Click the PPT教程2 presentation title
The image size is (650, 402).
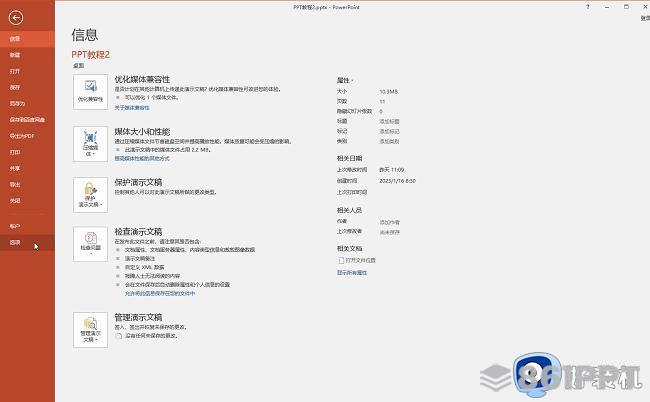[91, 55]
